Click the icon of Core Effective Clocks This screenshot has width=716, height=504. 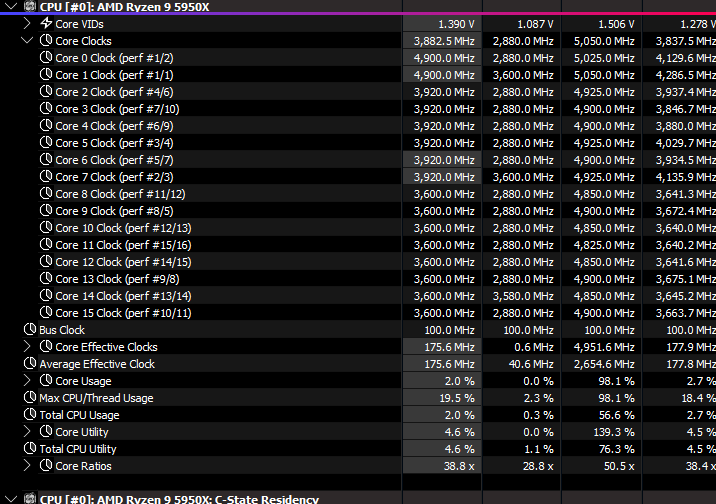point(46,346)
